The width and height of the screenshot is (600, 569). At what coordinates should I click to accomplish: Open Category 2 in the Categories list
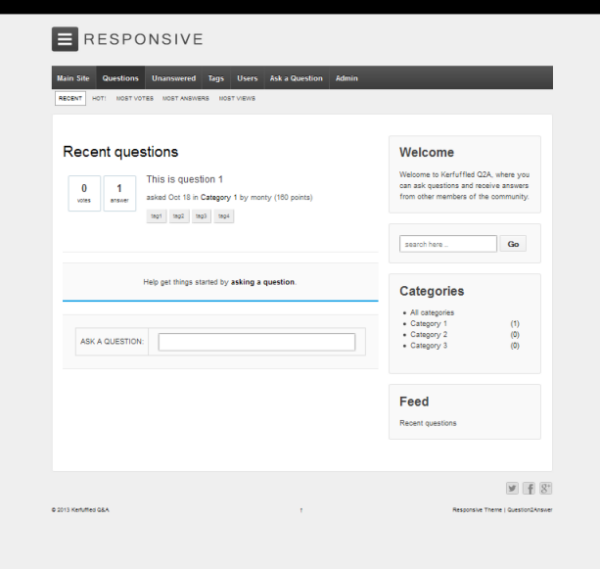tap(429, 335)
